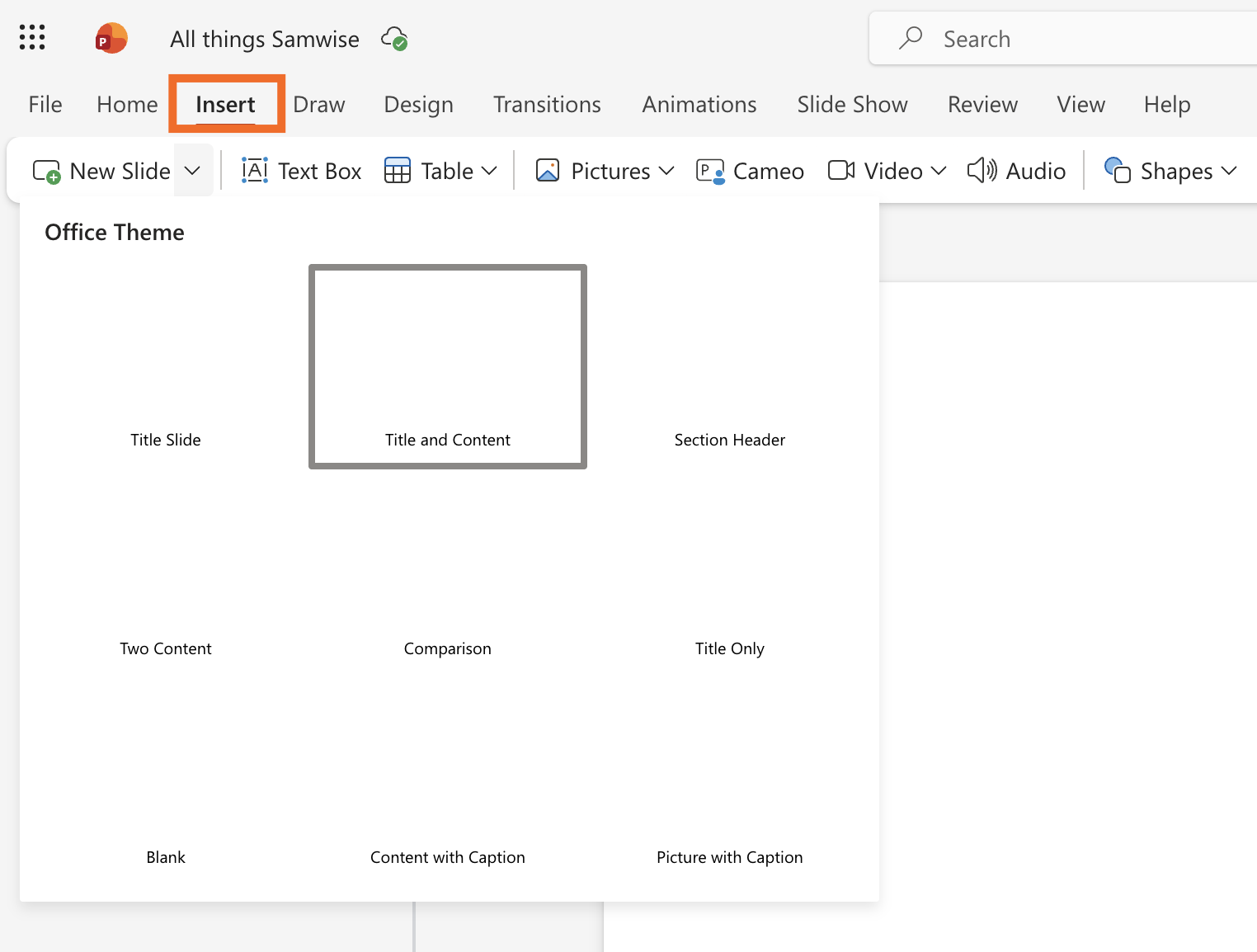
Task: Expand the New Slide layout dropdown arrow
Action: 193,171
